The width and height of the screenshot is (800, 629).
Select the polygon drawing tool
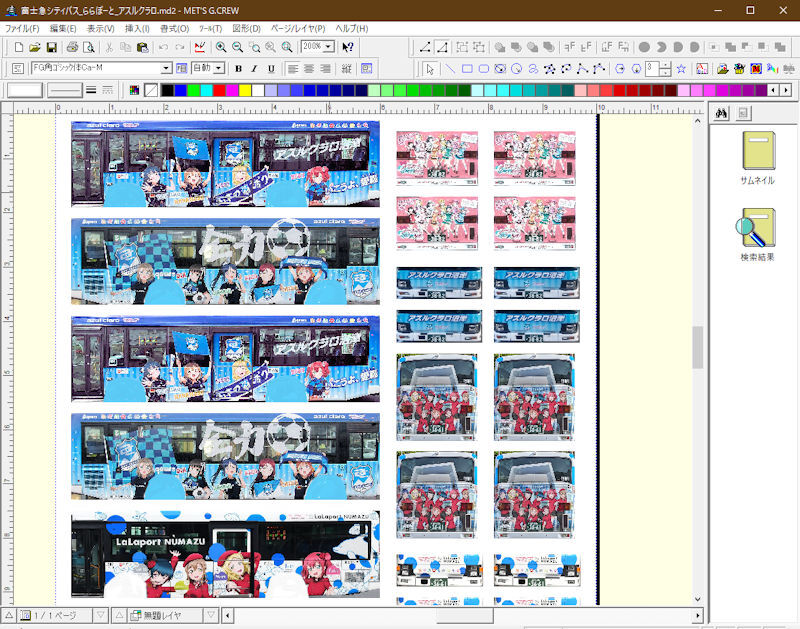click(x=549, y=69)
